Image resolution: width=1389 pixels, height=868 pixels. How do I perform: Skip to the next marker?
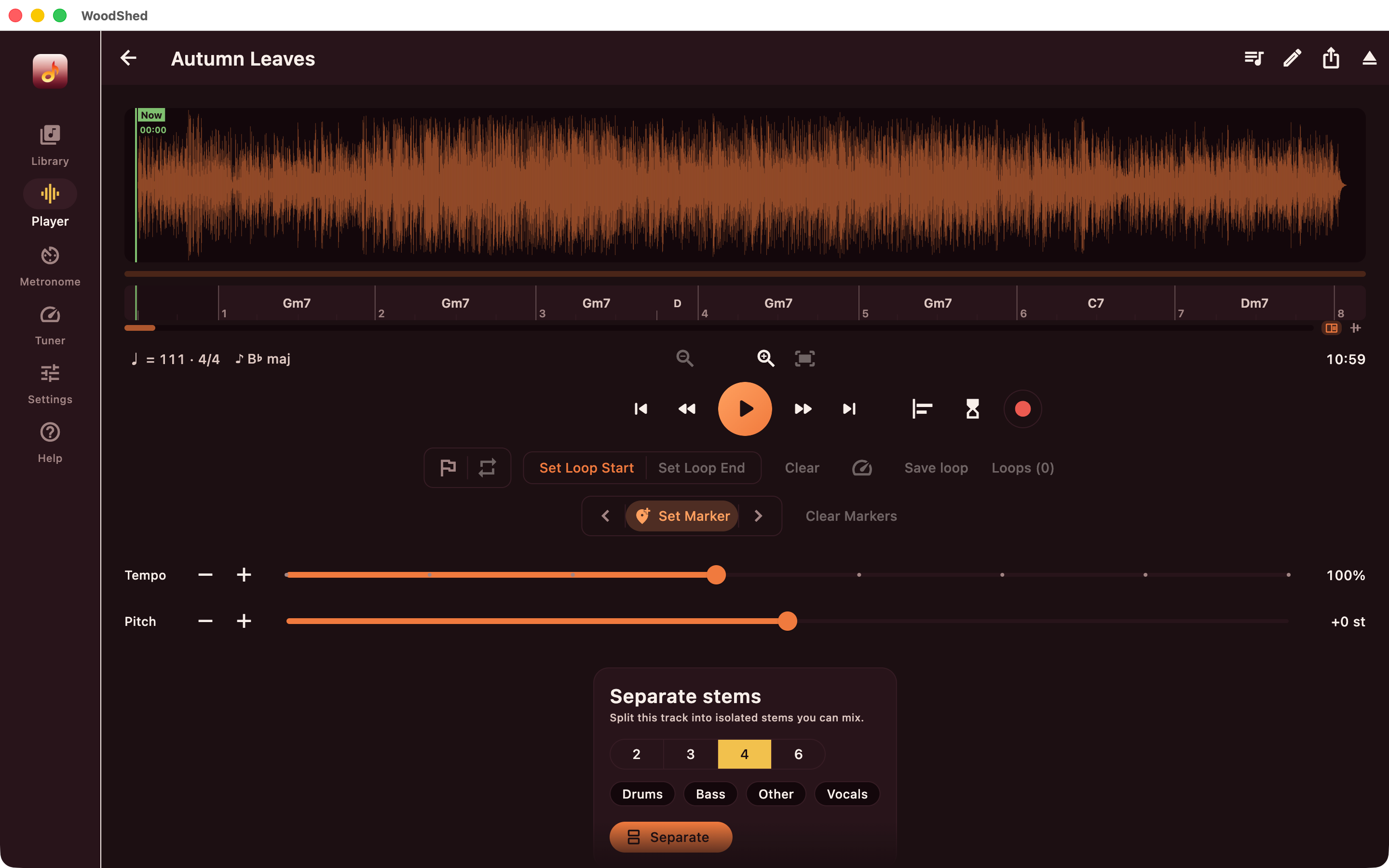point(849,409)
